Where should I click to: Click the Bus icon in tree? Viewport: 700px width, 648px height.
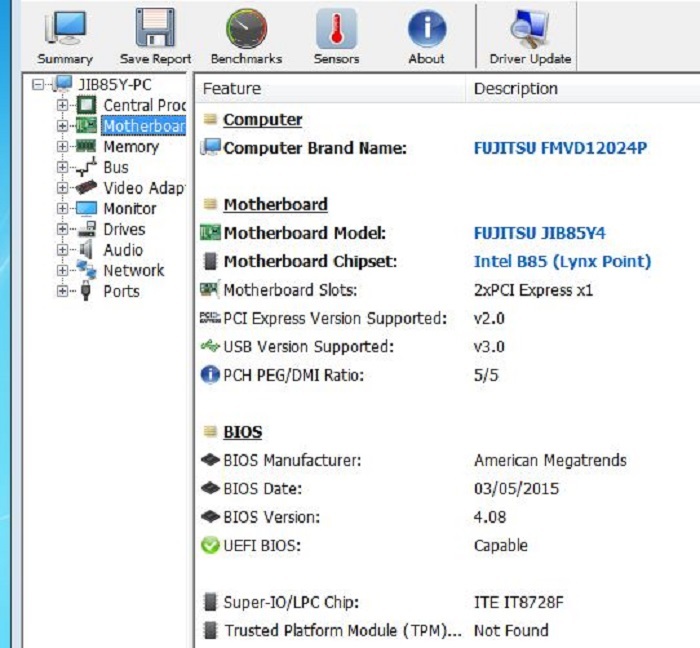pyautogui.click(x=86, y=167)
